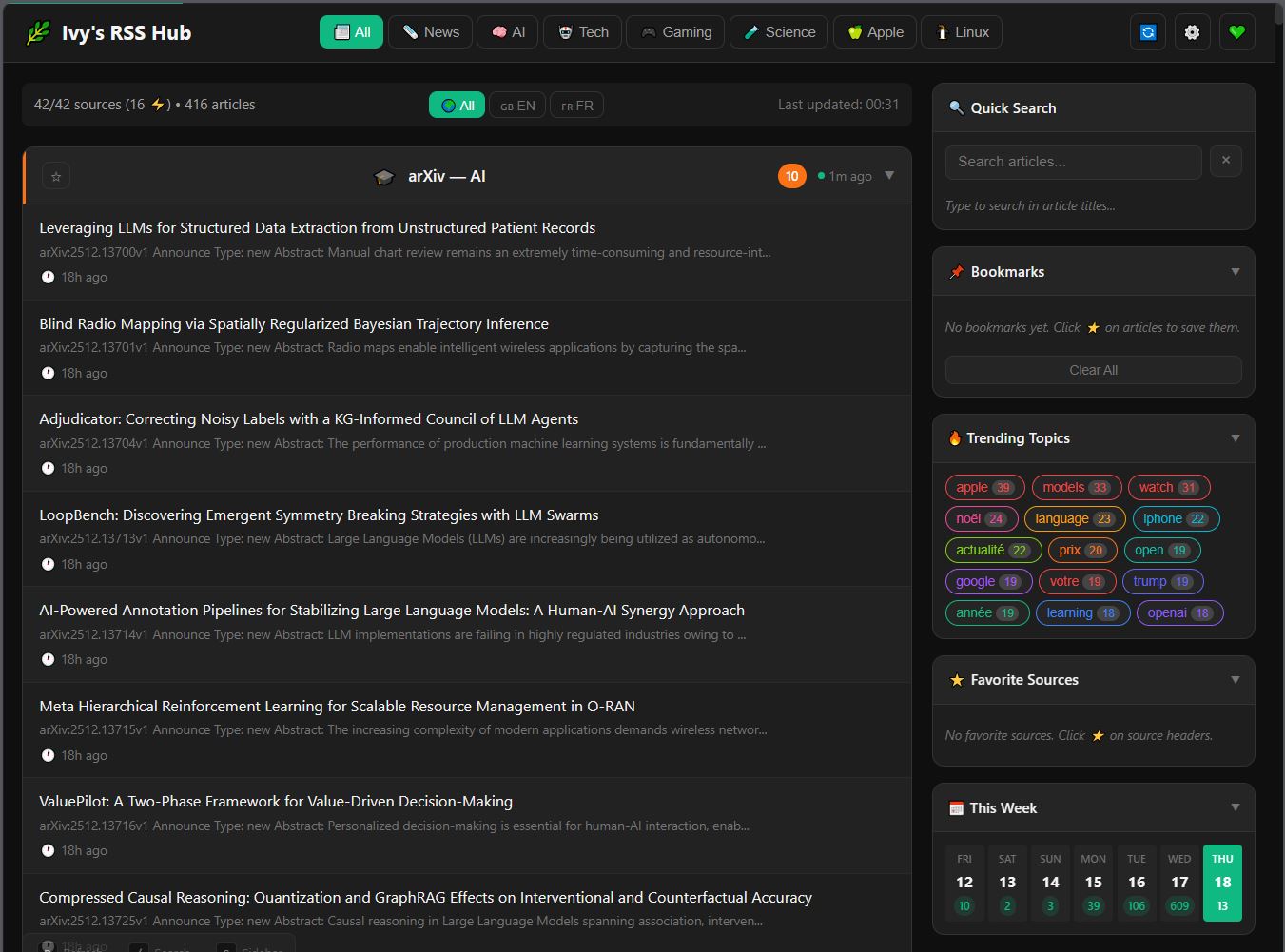1285x952 pixels.
Task: Switch to the Apple category tab
Action: click(x=875, y=32)
